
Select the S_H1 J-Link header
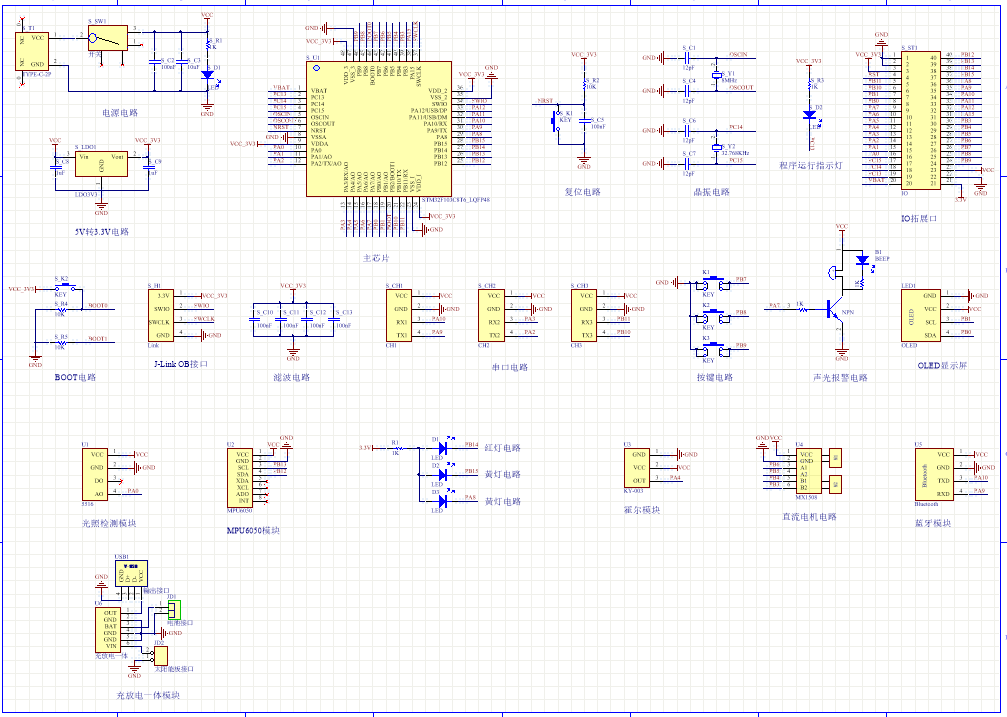(x=161, y=315)
